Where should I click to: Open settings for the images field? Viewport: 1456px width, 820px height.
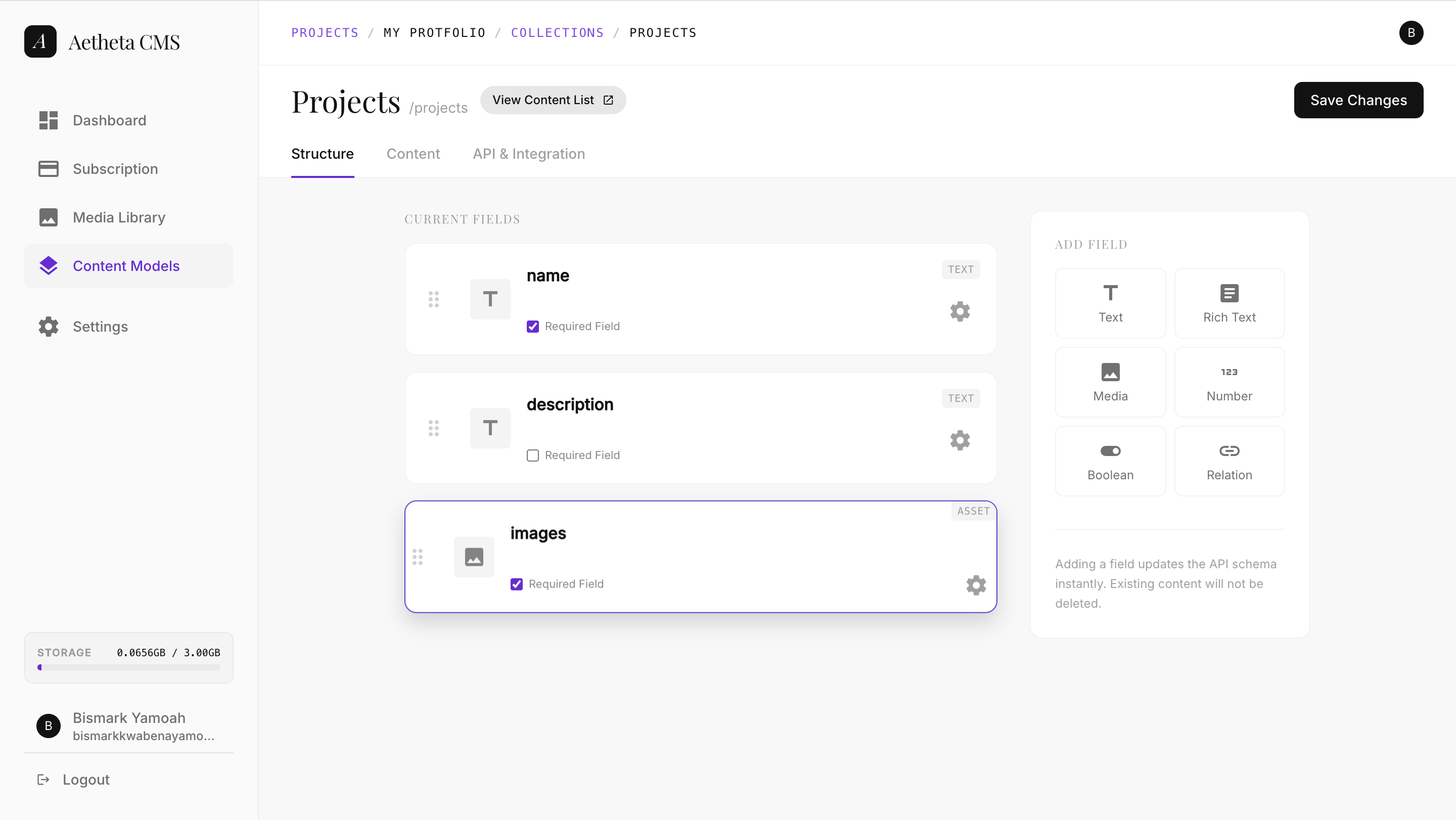click(x=976, y=585)
